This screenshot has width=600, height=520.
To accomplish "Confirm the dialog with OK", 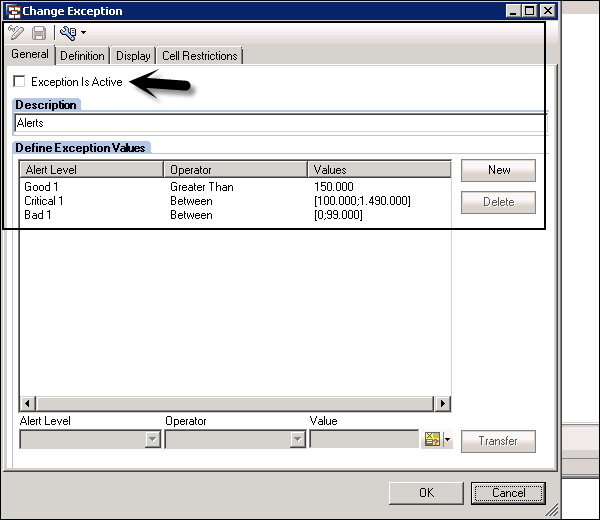I will click(x=426, y=493).
